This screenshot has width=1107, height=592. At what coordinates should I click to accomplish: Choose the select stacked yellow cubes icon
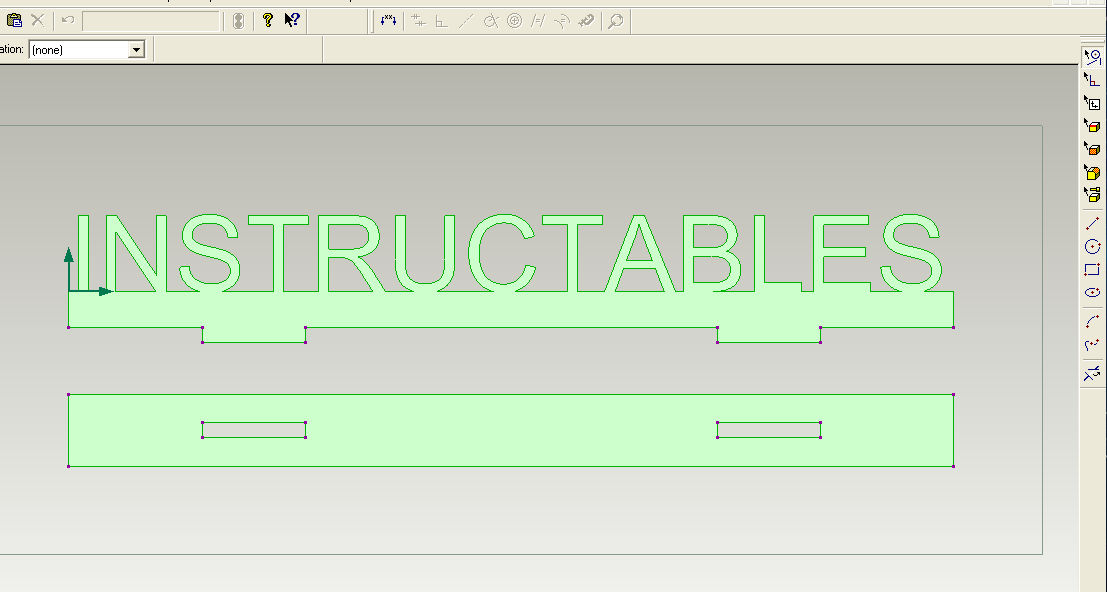point(1092,194)
